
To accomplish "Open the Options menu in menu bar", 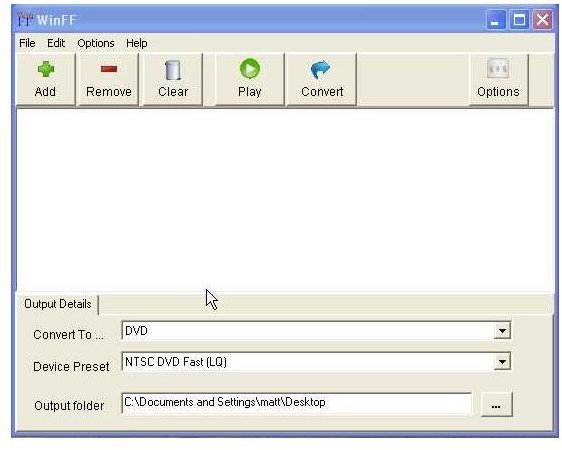I will point(96,43).
